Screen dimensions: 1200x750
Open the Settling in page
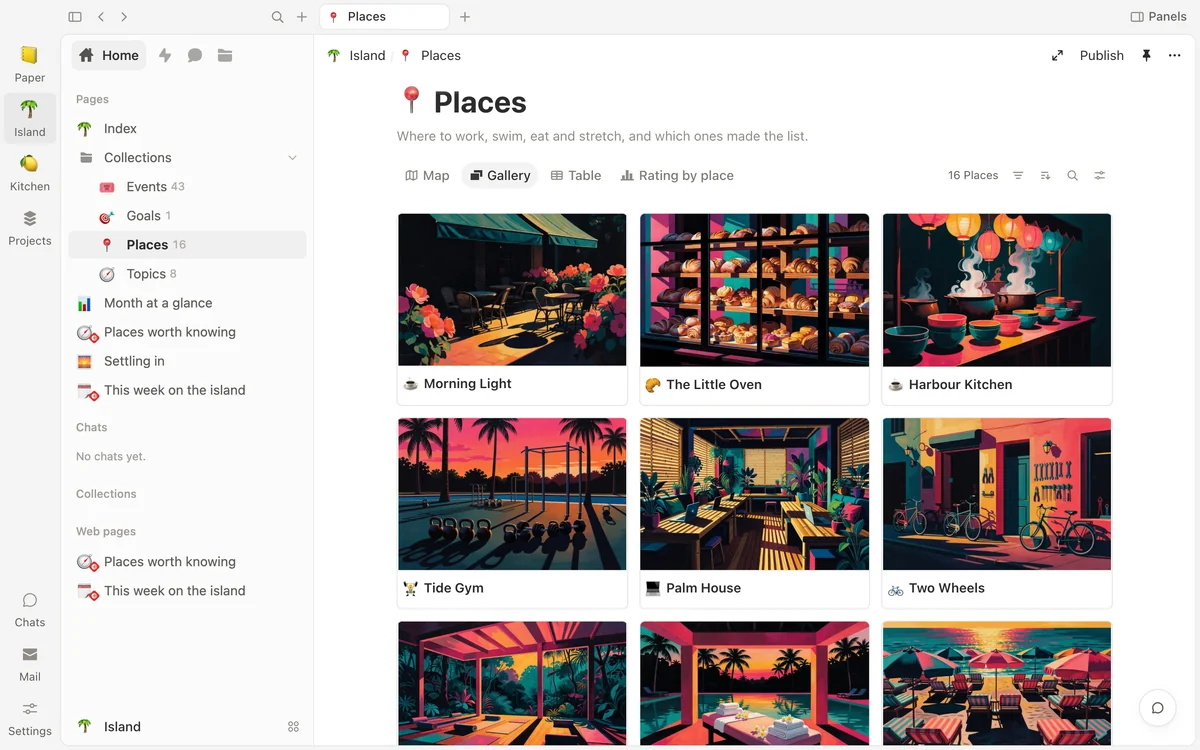187,361
